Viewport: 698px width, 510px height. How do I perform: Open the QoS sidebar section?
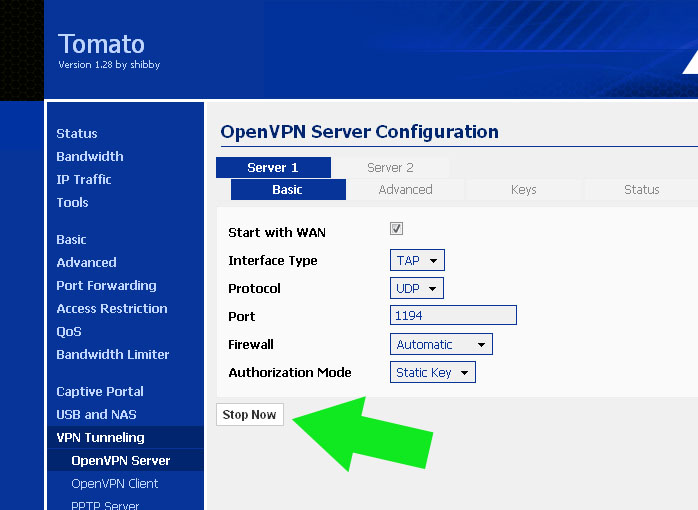click(x=69, y=332)
